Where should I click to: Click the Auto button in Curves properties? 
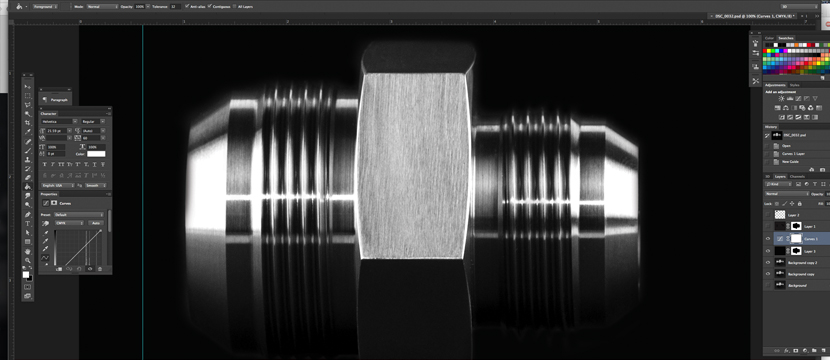click(96, 223)
